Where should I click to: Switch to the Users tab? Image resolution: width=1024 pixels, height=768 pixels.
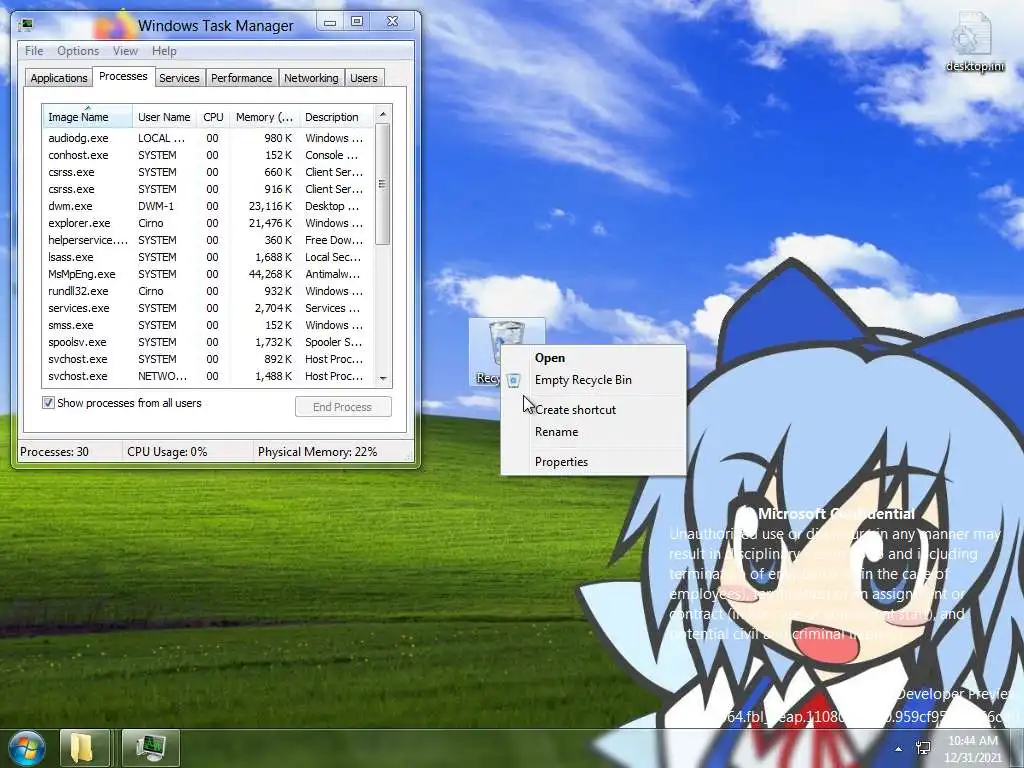click(364, 78)
